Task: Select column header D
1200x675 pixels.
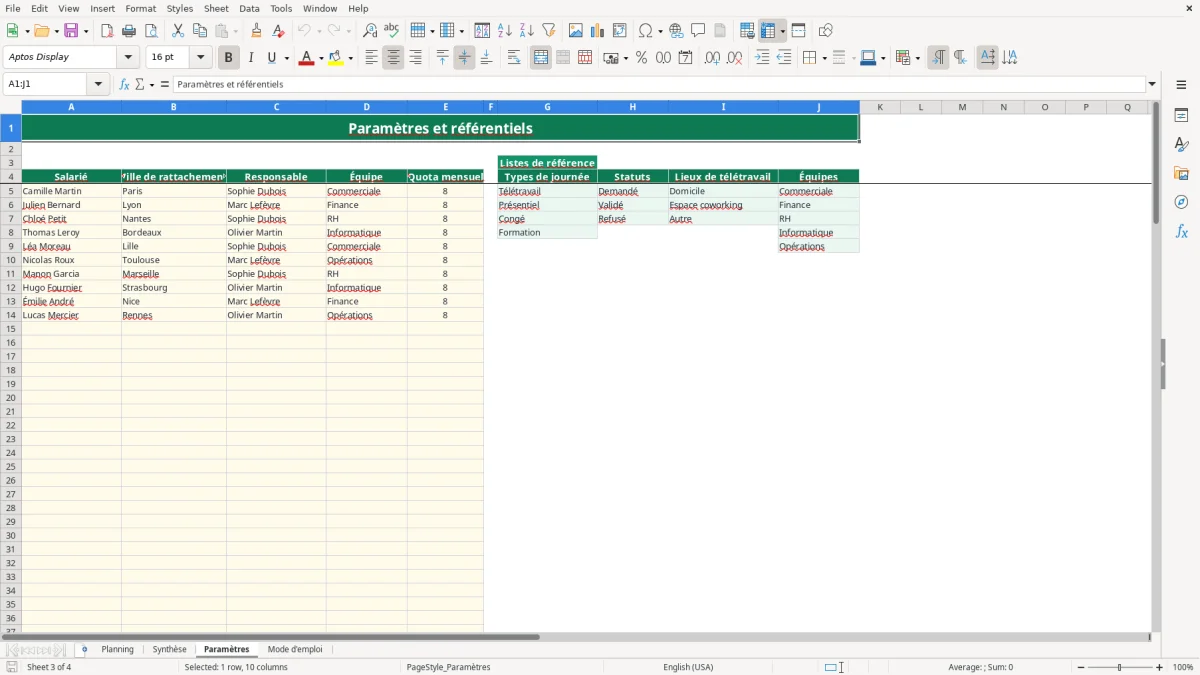Action: [366, 107]
